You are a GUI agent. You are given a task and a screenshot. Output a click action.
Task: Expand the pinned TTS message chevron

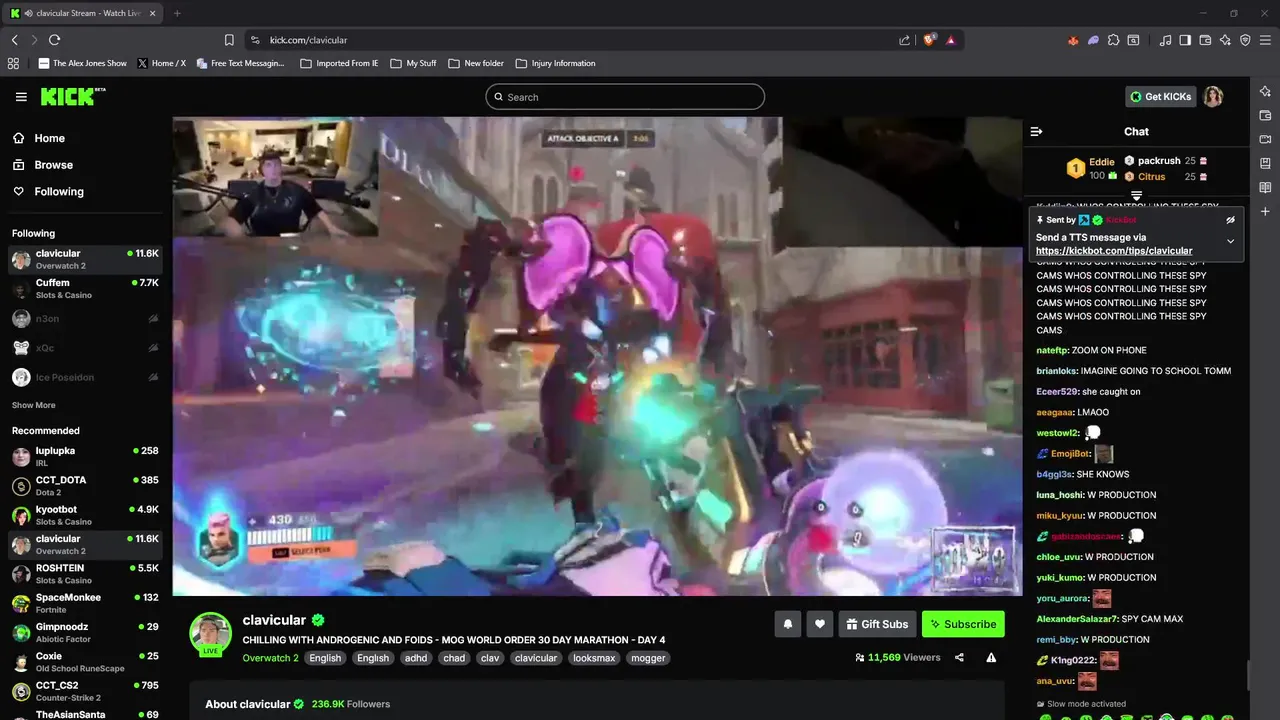click(1231, 241)
